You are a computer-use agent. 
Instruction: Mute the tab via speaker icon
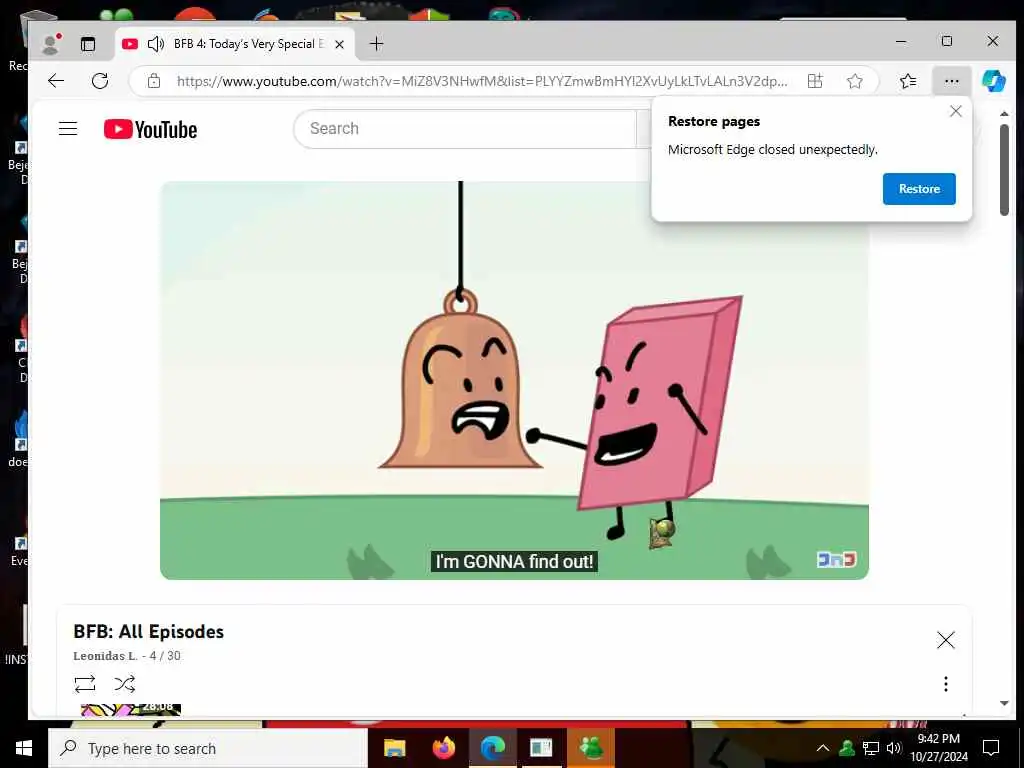click(x=155, y=44)
